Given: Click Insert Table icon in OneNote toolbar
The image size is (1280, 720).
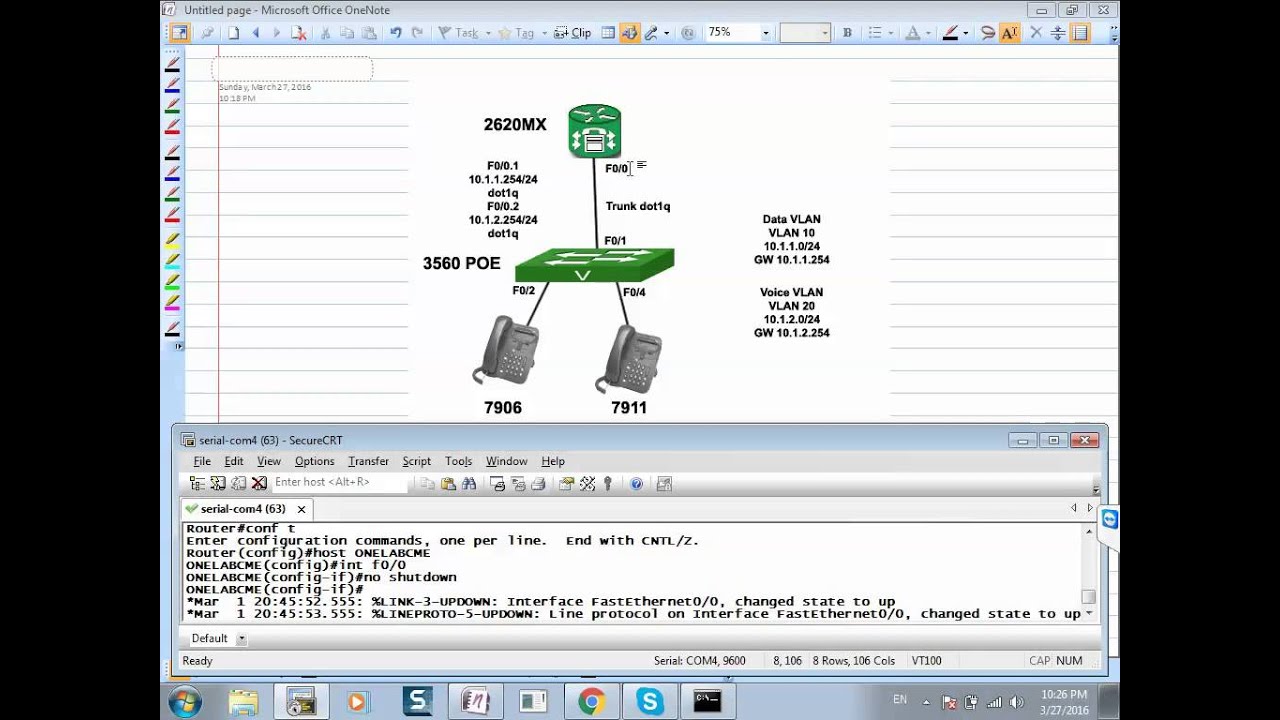Looking at the screenshot, I should coord(608,33).
